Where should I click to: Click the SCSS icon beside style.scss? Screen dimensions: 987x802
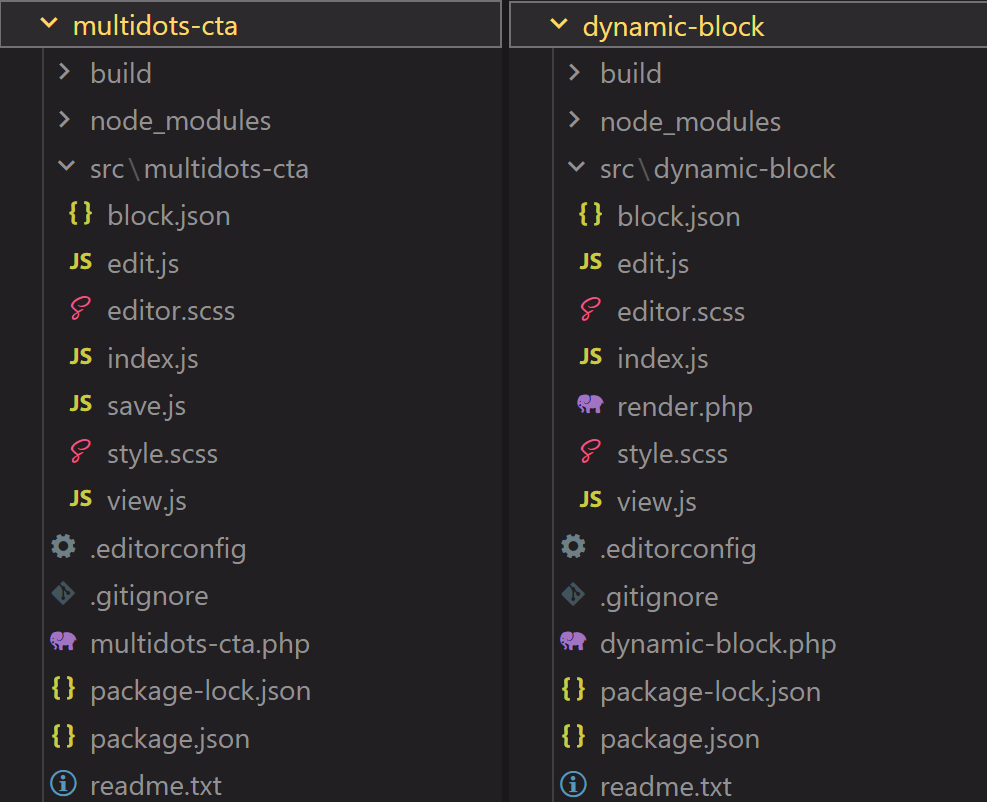click(81, 453)
